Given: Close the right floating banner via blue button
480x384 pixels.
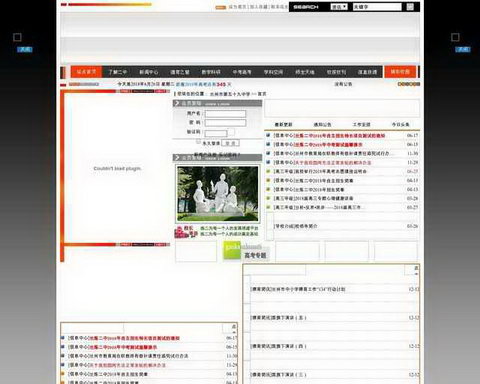Looking at the screenshot, I should click(x=463, y=49).
